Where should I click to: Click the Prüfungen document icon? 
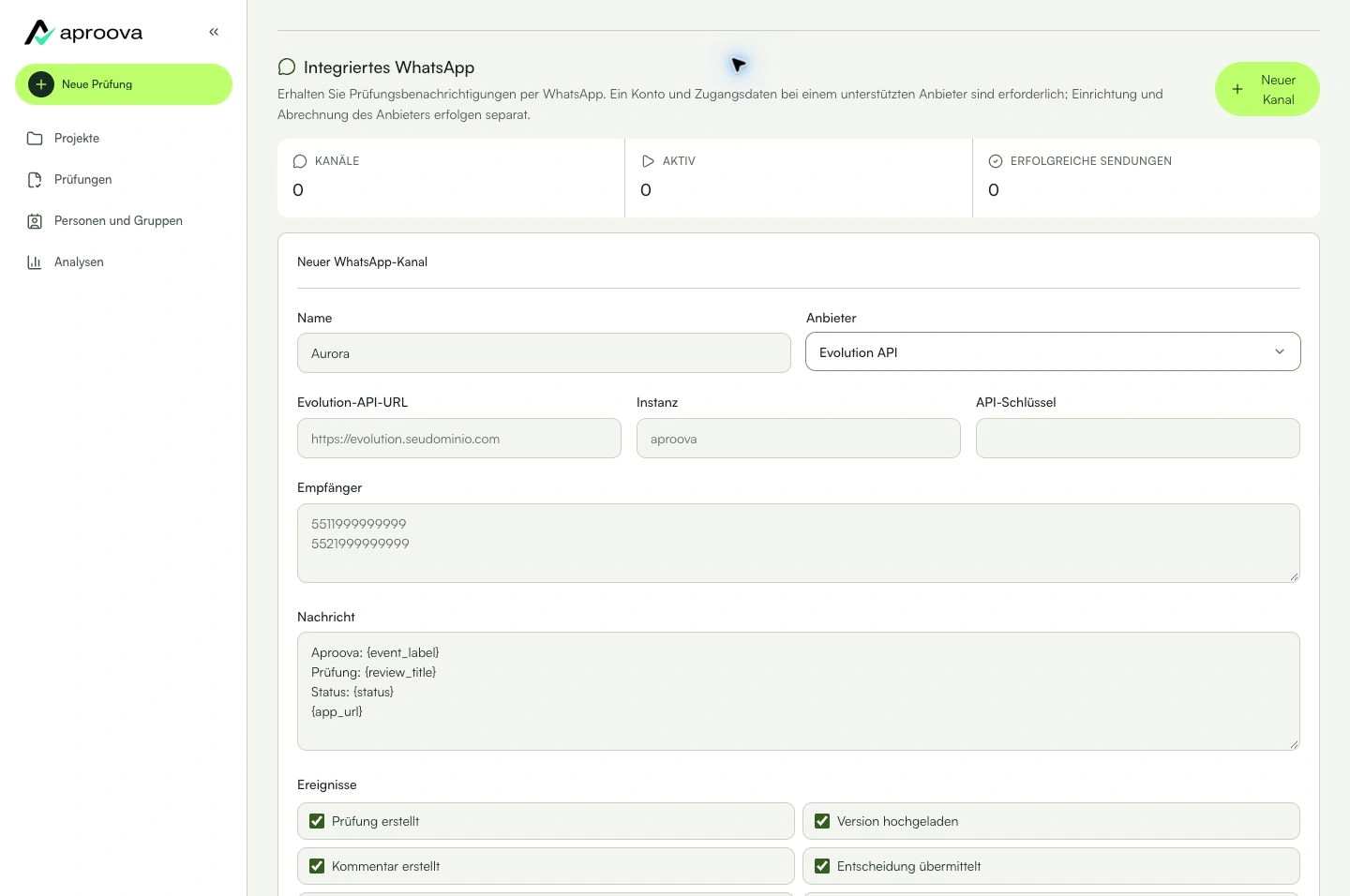tap(35, 180)
